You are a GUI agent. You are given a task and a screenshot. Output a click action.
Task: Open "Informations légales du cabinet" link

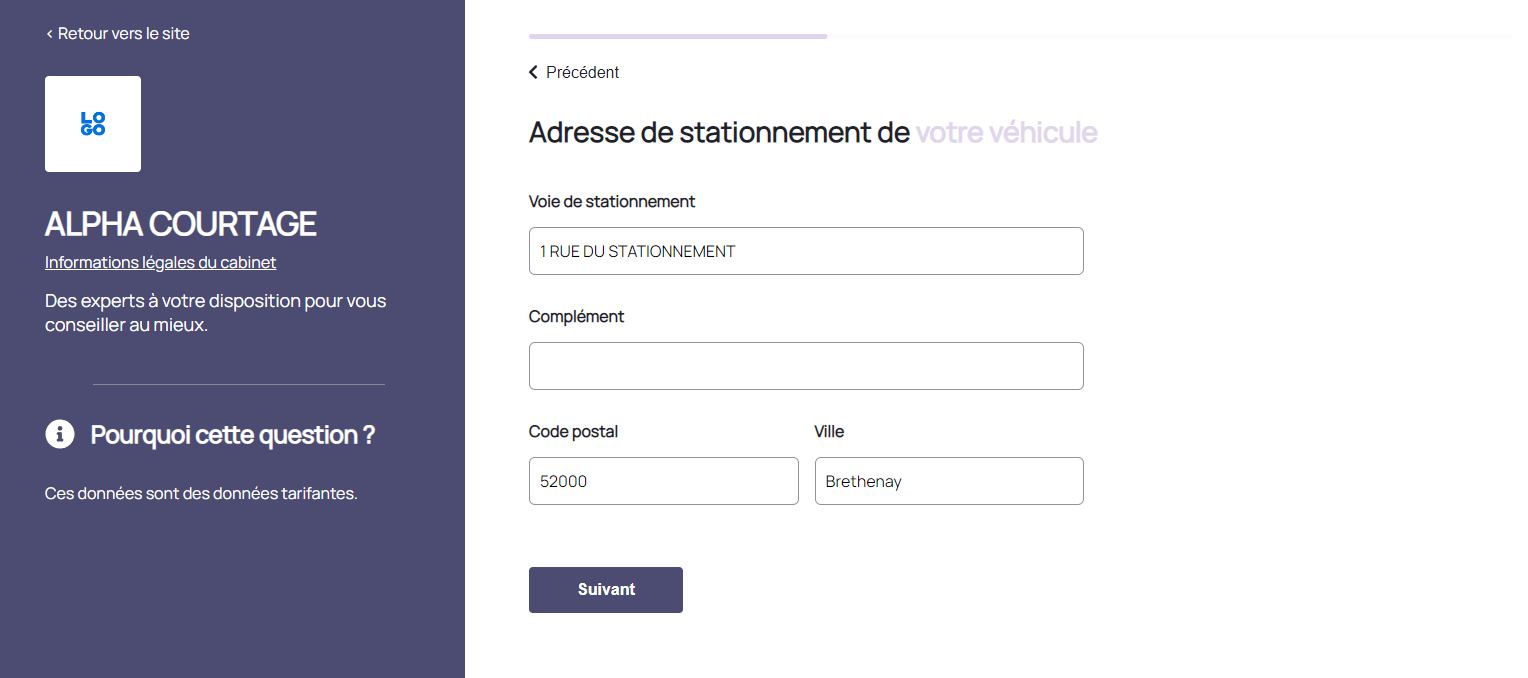coord(160,262)
